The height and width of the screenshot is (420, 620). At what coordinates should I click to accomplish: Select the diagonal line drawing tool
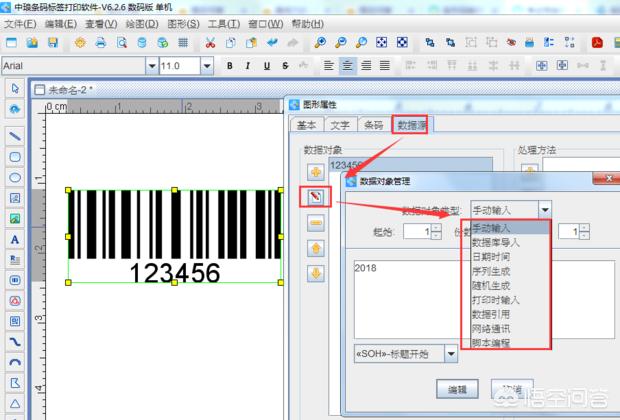tap(15, 136)
